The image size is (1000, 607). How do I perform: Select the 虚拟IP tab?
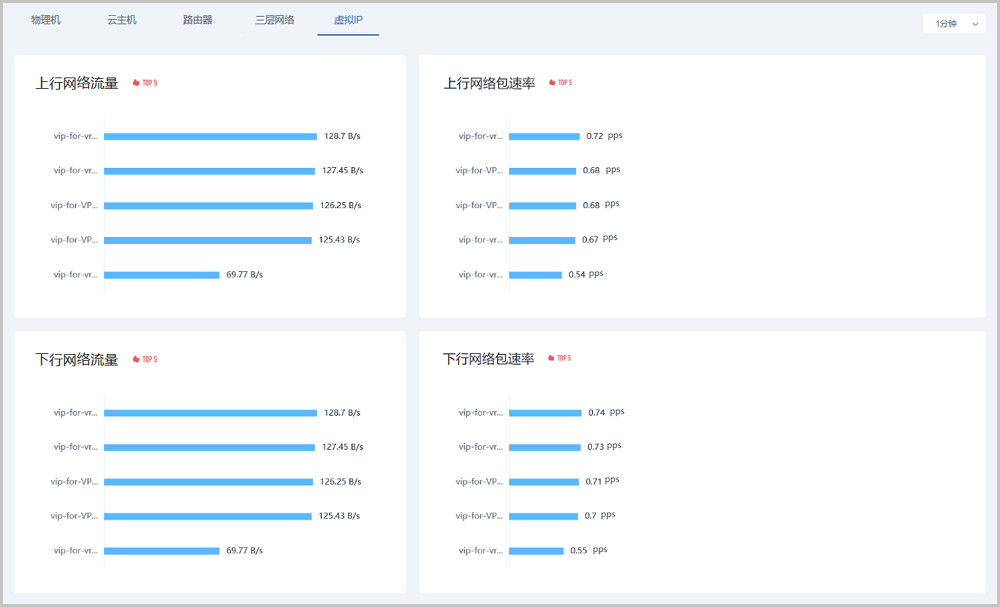pyautogui.click(x=348, y=20)
